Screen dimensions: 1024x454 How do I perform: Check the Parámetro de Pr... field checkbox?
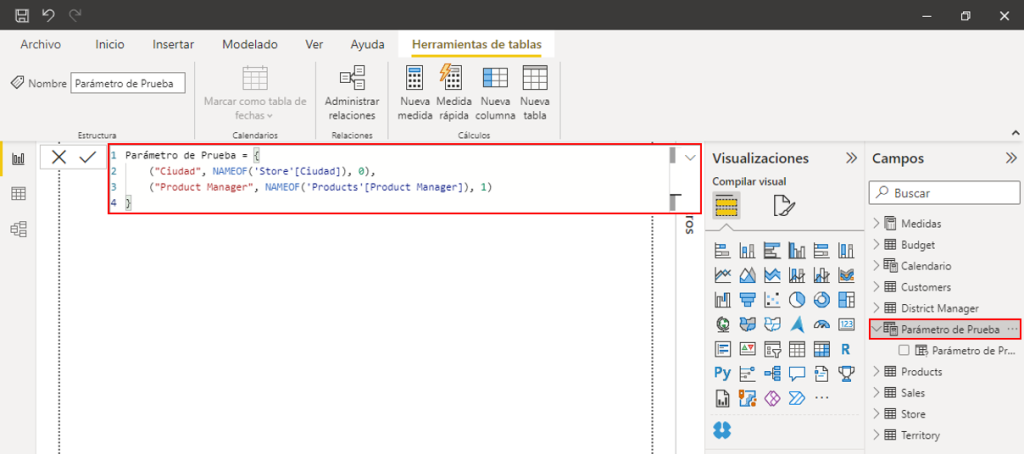pos(904,351)
